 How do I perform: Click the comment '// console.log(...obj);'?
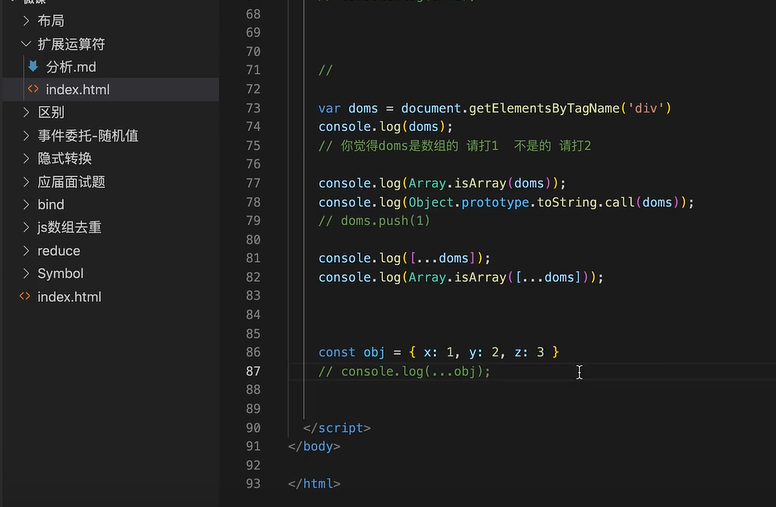pos(404,371)
